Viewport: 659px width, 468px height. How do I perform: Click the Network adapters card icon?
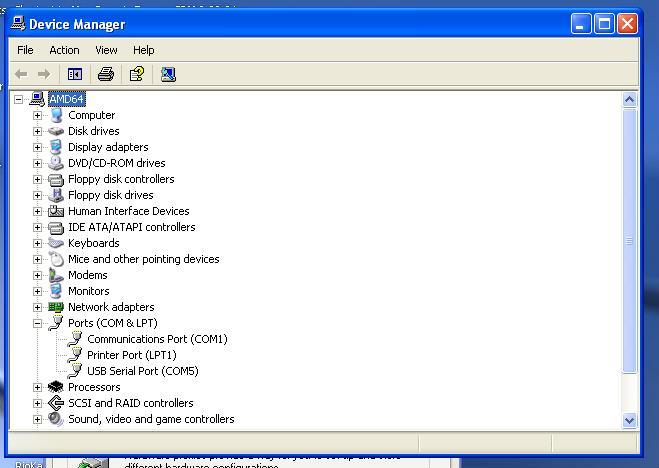(x=56, y=307)
